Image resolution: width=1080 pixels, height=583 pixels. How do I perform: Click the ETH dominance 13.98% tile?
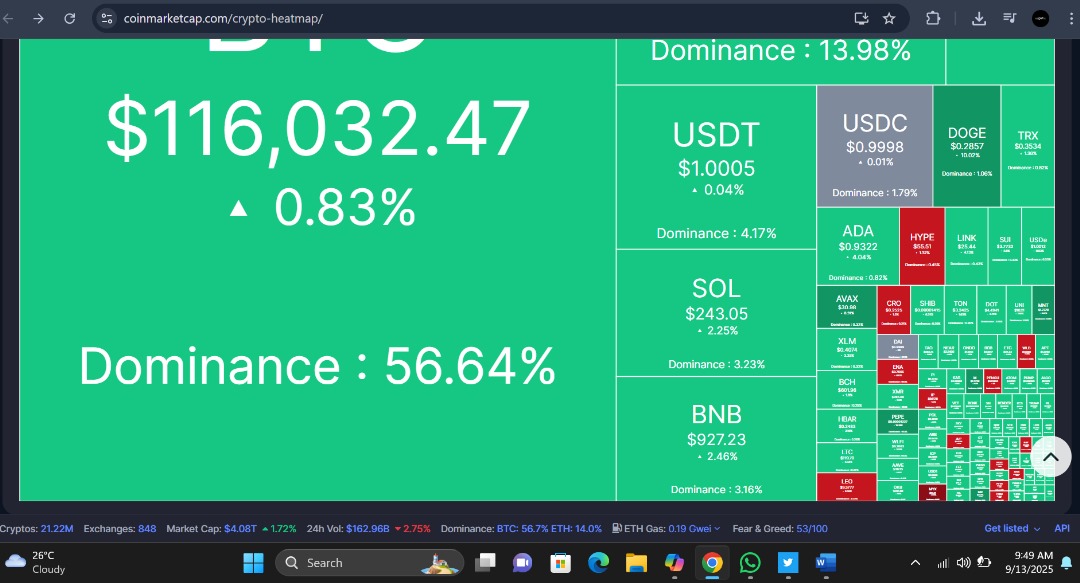[780, 61]
